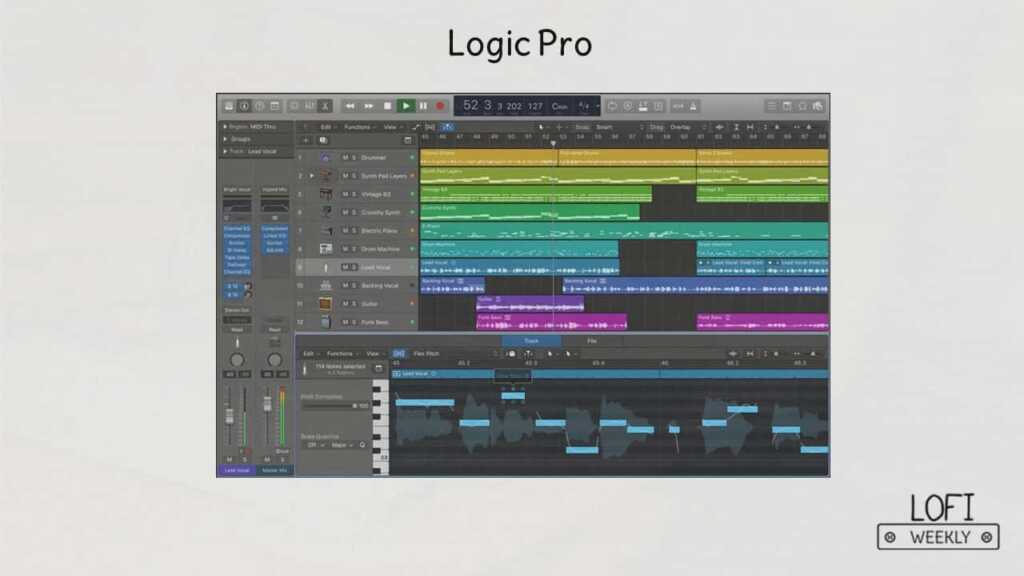Viewport: 1024px width, 576px height.
Task: Click the Rewind transport button
Action: point(351,106)
